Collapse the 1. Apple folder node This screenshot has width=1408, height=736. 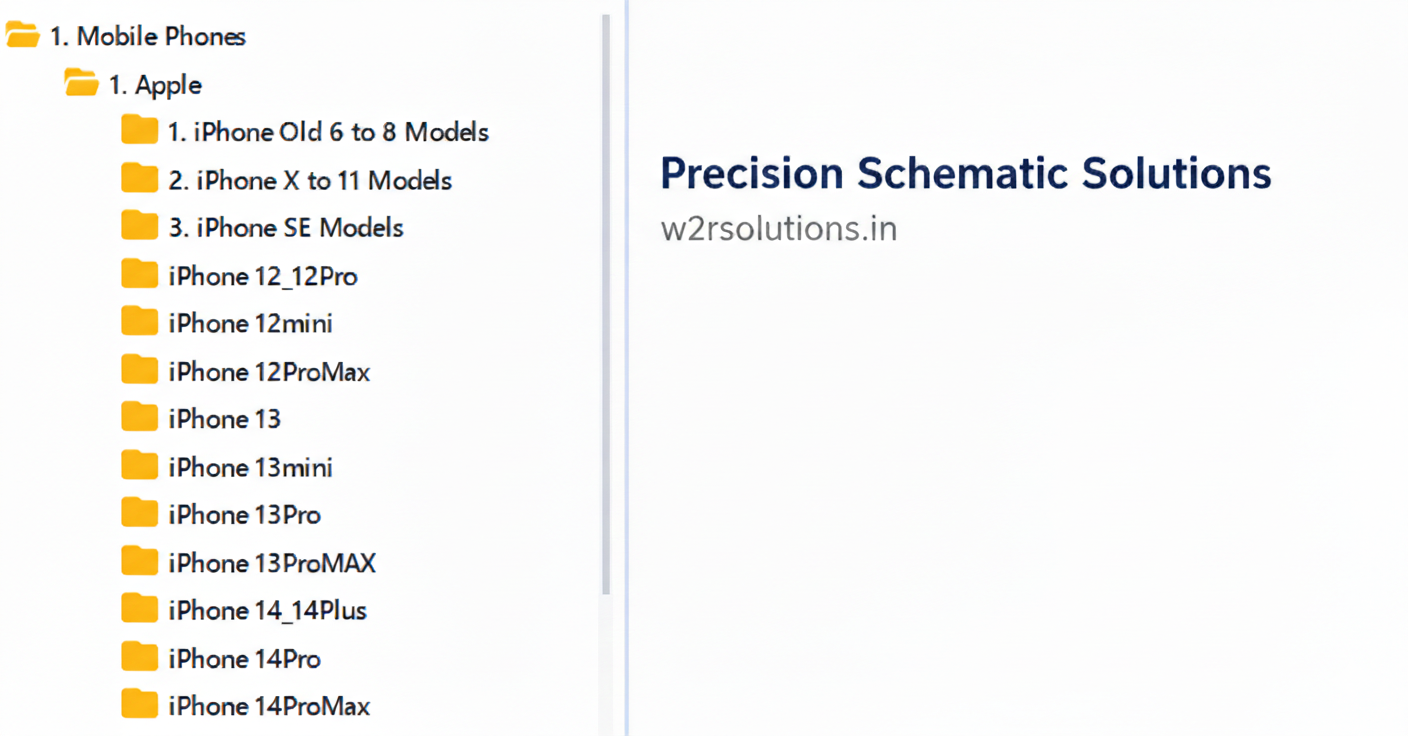pyautogui.click(x=155, y=85)
